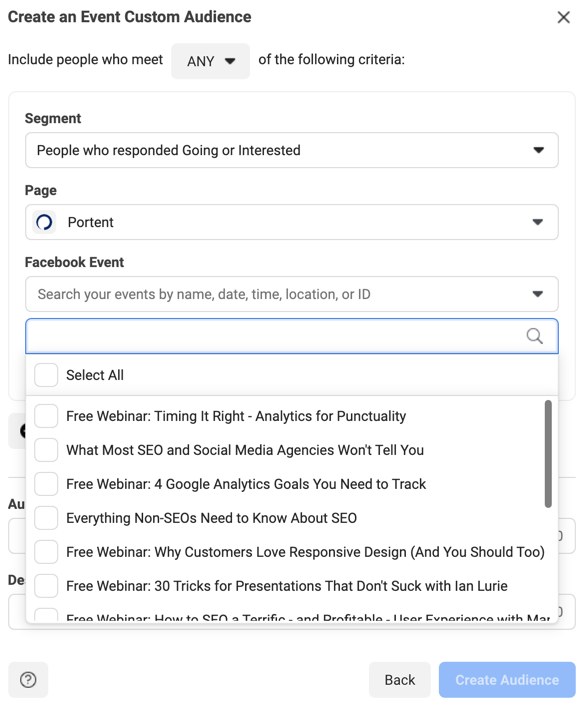Viewport: 584px width, 702px height.
Task: Tick Timing It Right webinar checkbox
Action: [x=46, y=416]
